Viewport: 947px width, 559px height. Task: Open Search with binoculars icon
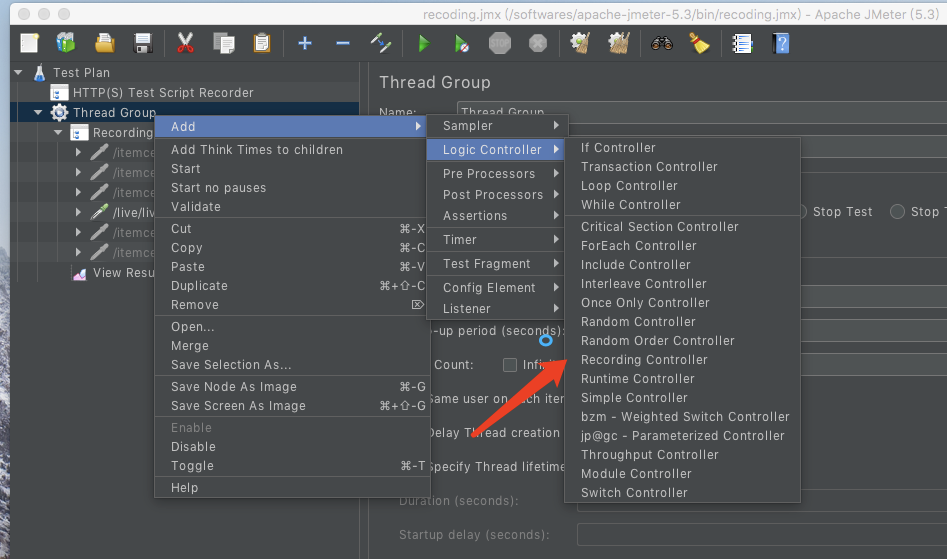tap(661, 43)
